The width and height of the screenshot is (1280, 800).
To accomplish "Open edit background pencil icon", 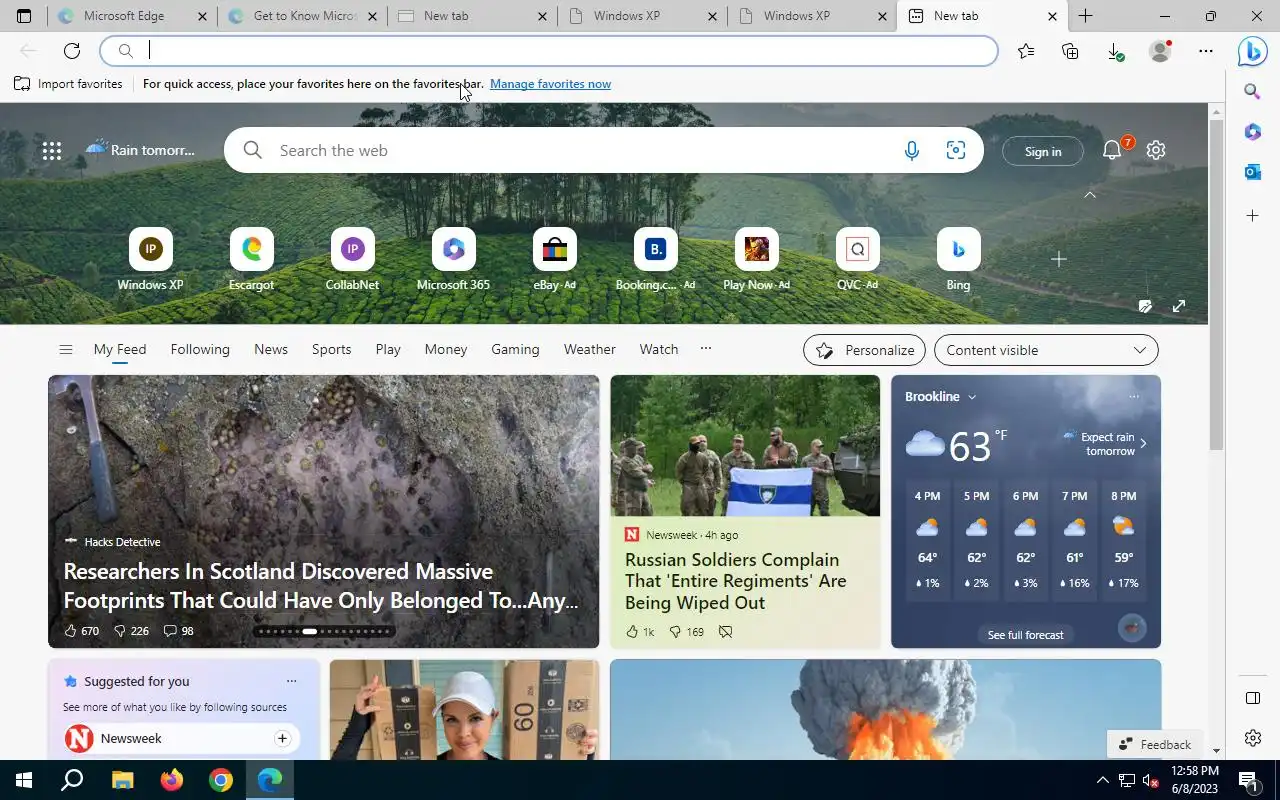I will (x=1145, y=306).
